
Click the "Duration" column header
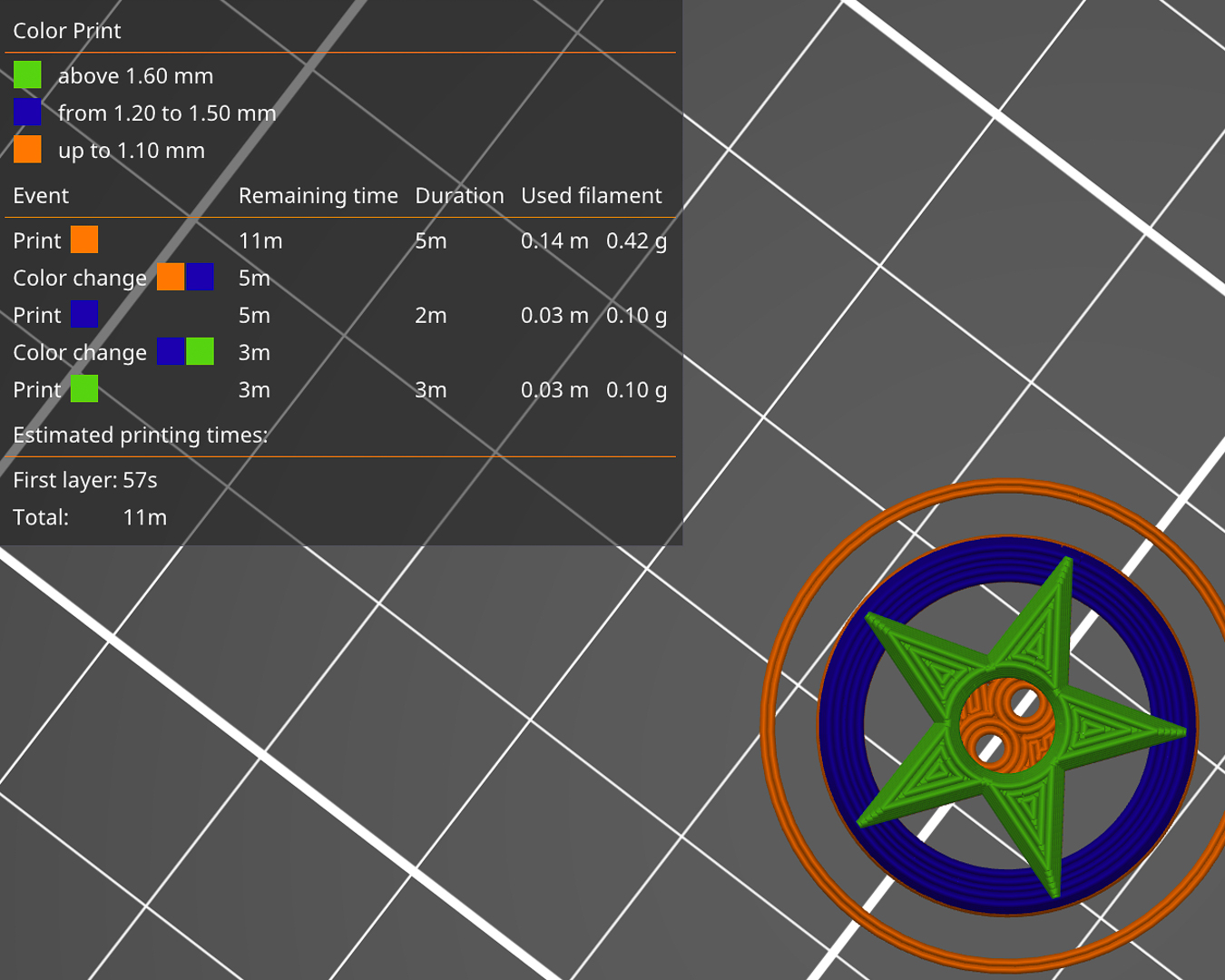[x=459, y=196]
